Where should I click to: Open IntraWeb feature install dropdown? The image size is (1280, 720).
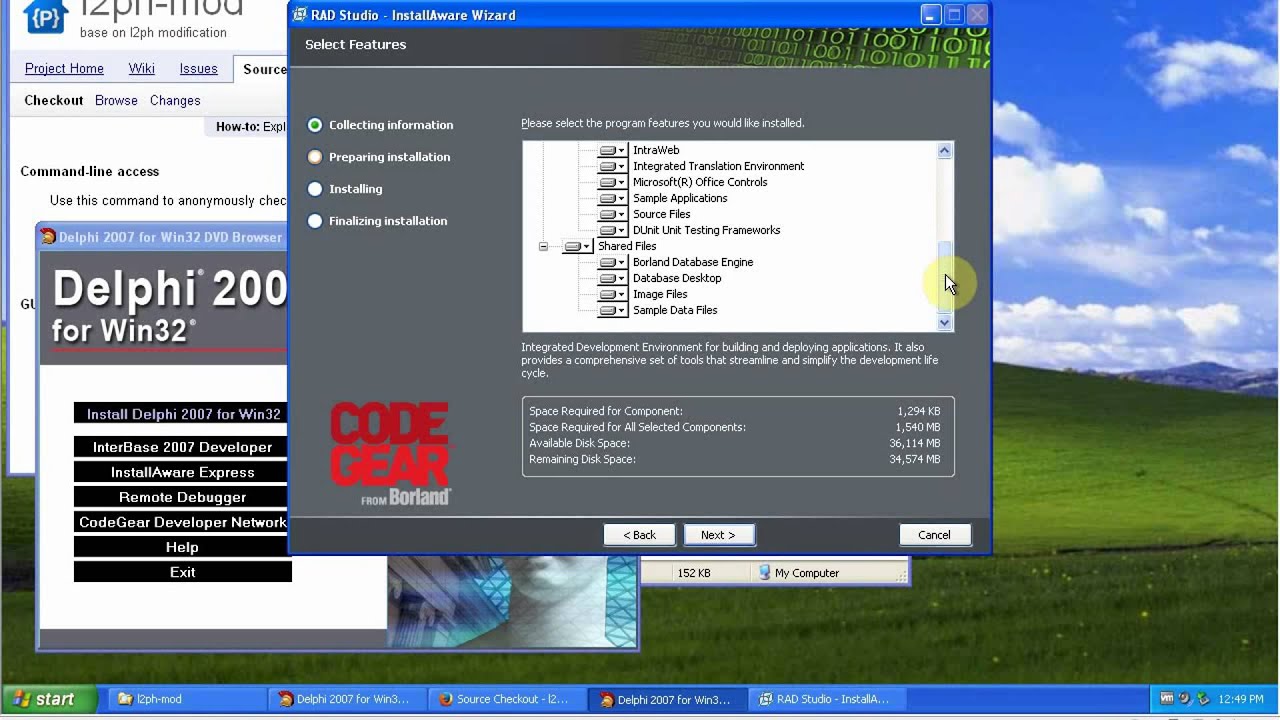tap(612, 150)
